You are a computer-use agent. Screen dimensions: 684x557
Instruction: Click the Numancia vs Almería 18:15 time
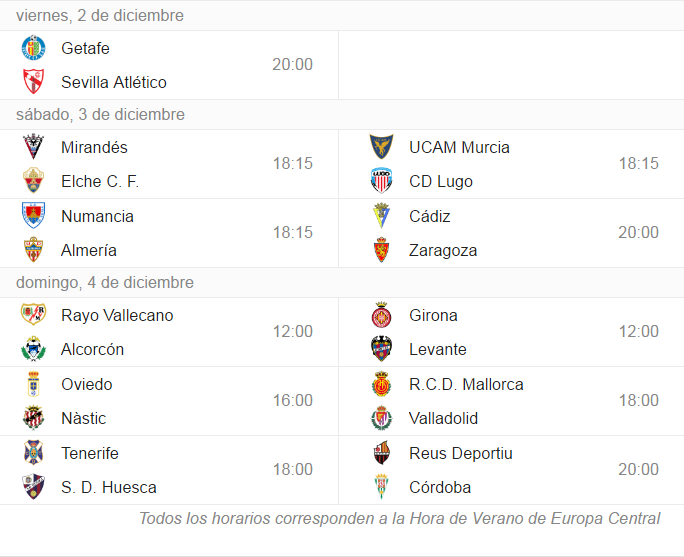(x=293, y=232)
